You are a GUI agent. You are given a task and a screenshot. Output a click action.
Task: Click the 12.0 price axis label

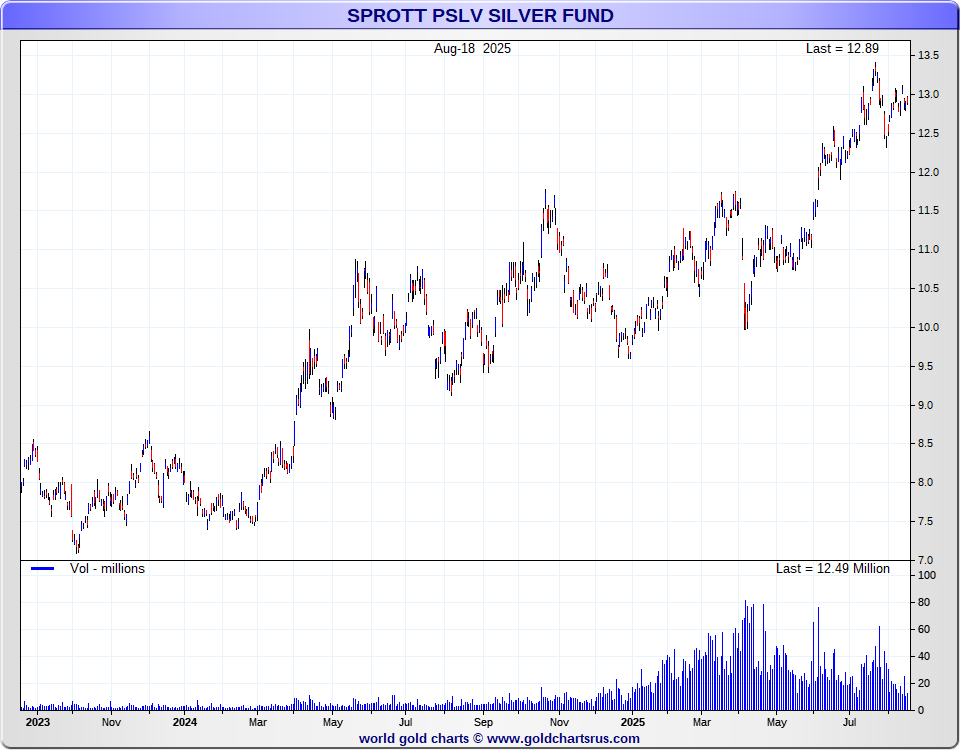click(928, 173)
